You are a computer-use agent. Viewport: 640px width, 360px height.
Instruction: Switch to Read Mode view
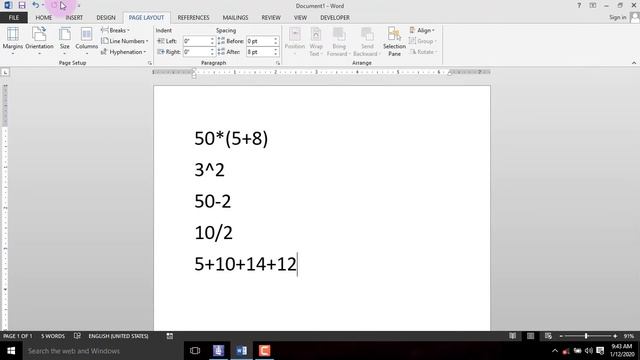[x=513, y=336]
